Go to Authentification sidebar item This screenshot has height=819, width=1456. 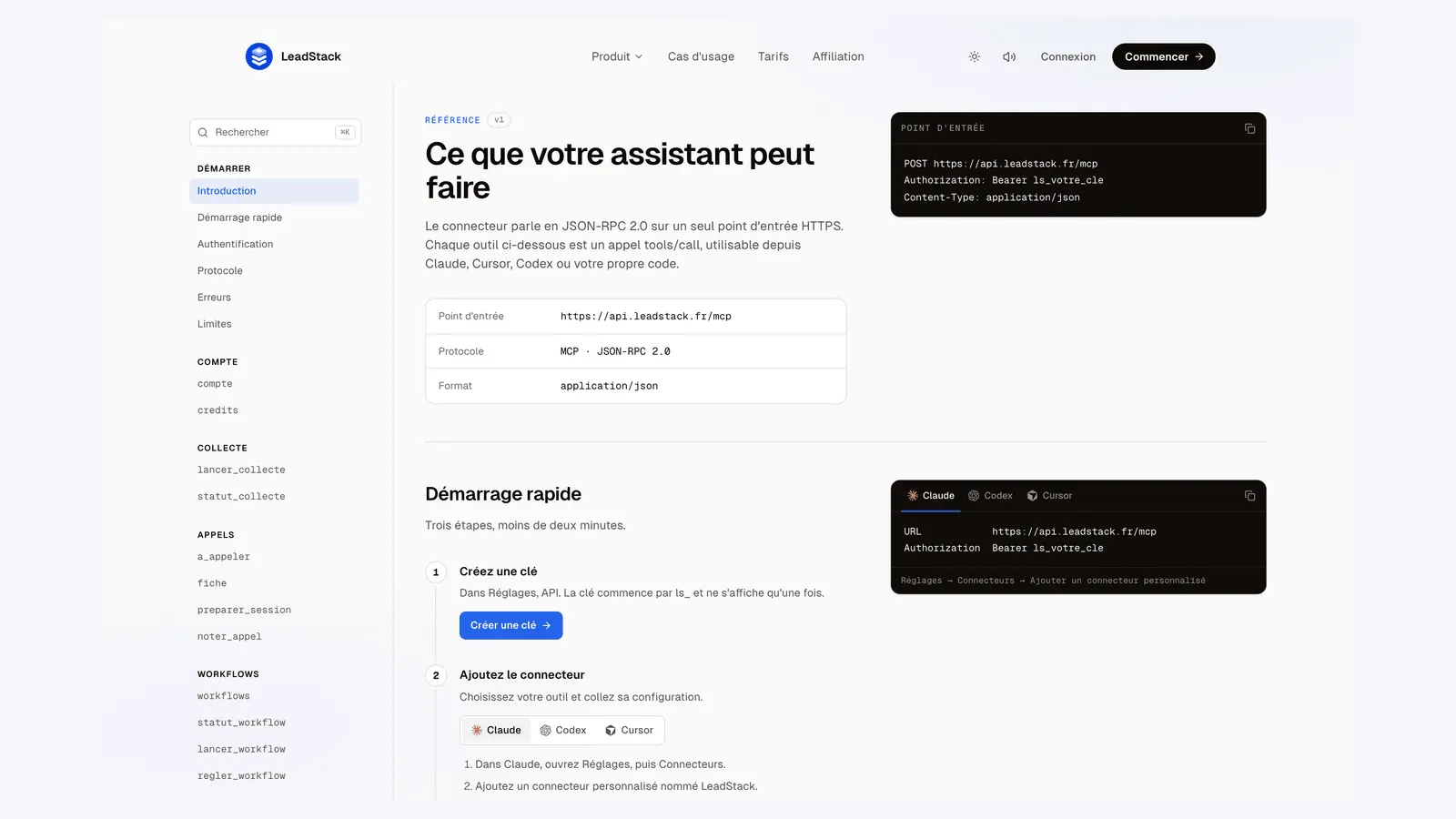(235, 244)
